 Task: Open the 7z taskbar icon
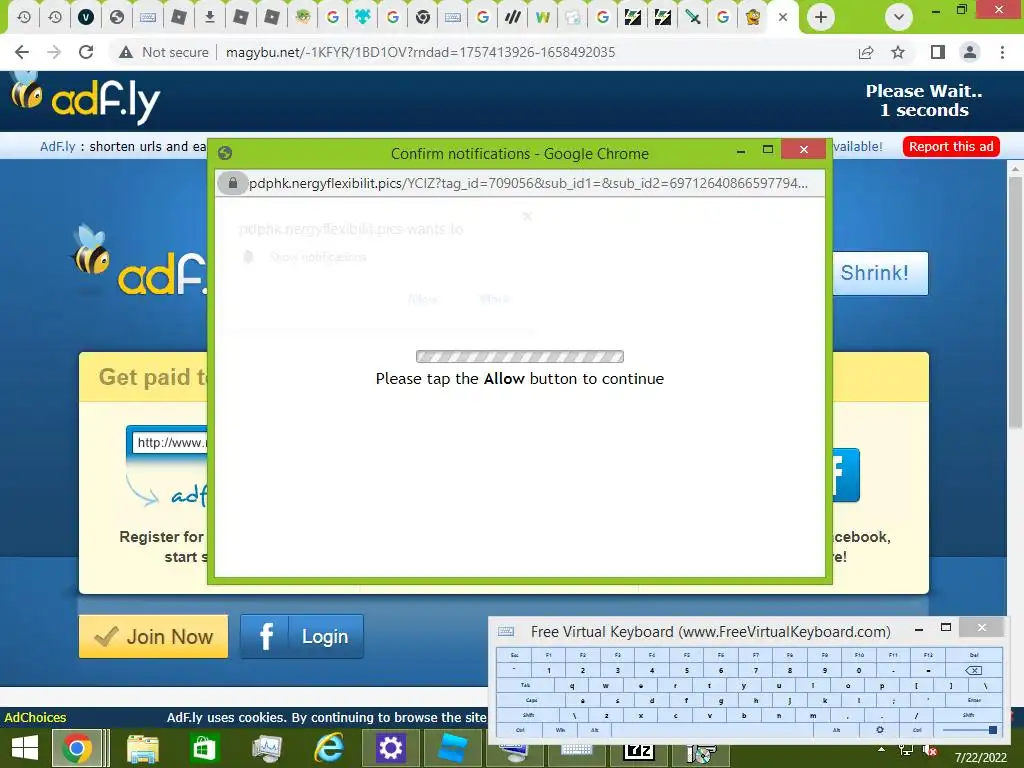pos(638,751)
